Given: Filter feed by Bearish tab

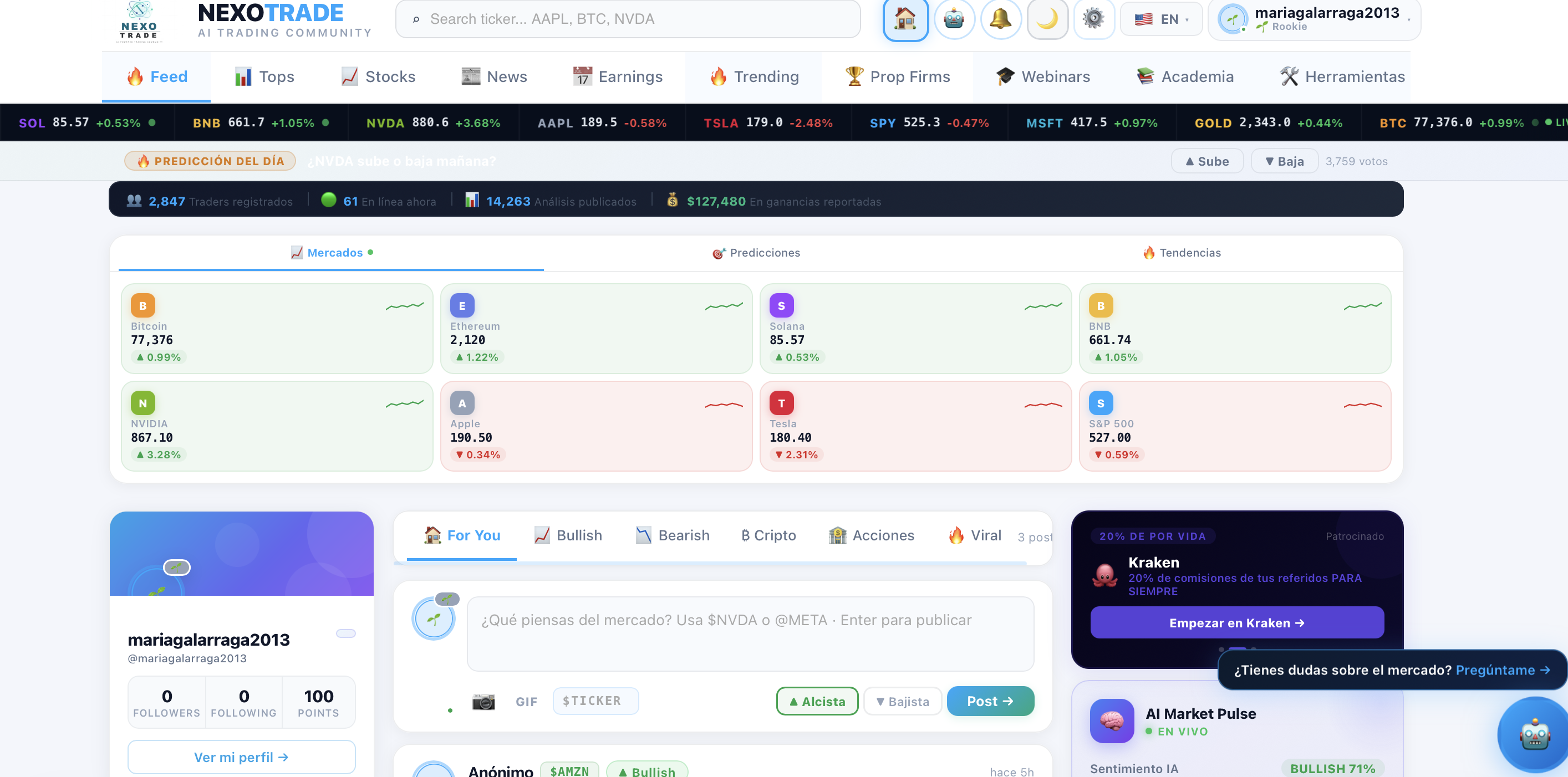Looking at the screenshot, I should (673, 535).
